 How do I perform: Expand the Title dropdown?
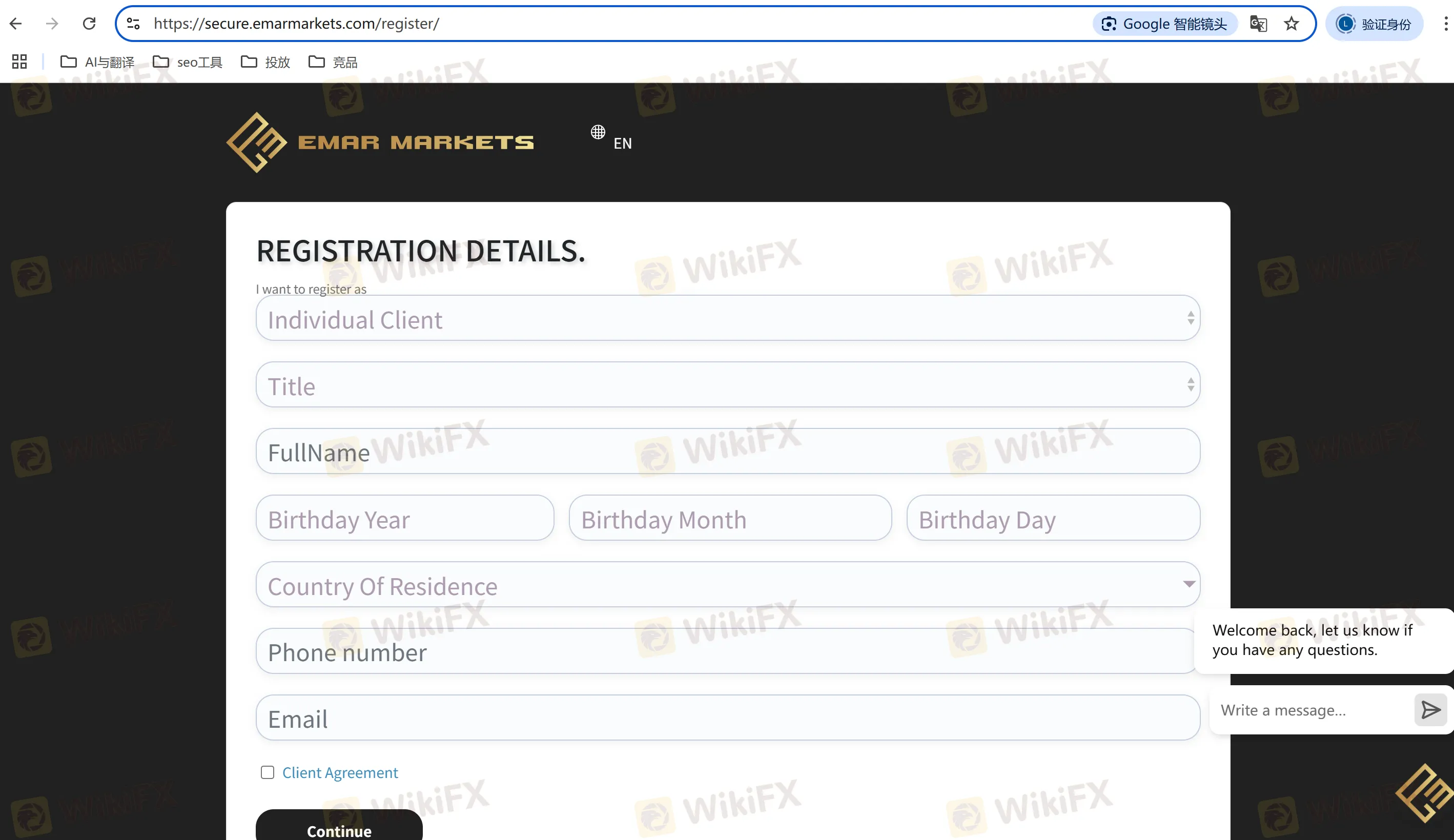[728, 385]
